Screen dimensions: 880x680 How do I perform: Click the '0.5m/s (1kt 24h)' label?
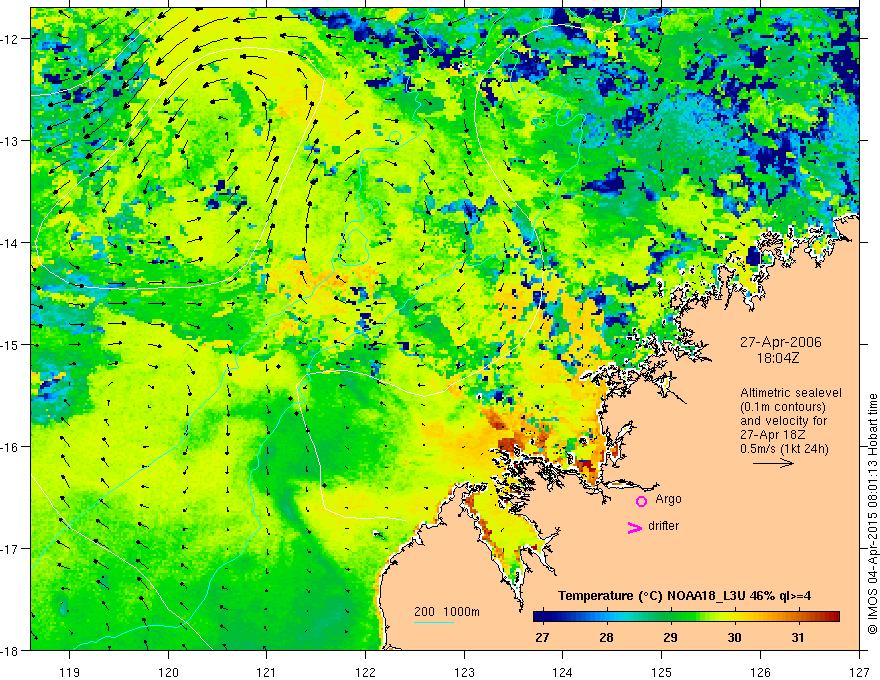tap(784, 449)
